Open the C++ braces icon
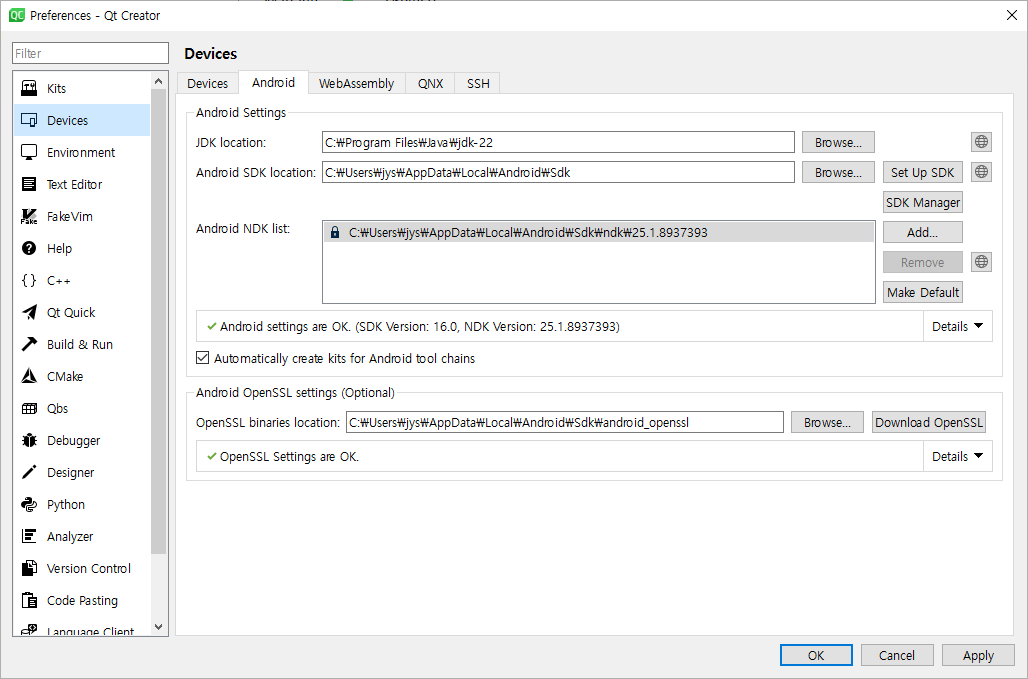1028x679 pixels. coord(29,281)
